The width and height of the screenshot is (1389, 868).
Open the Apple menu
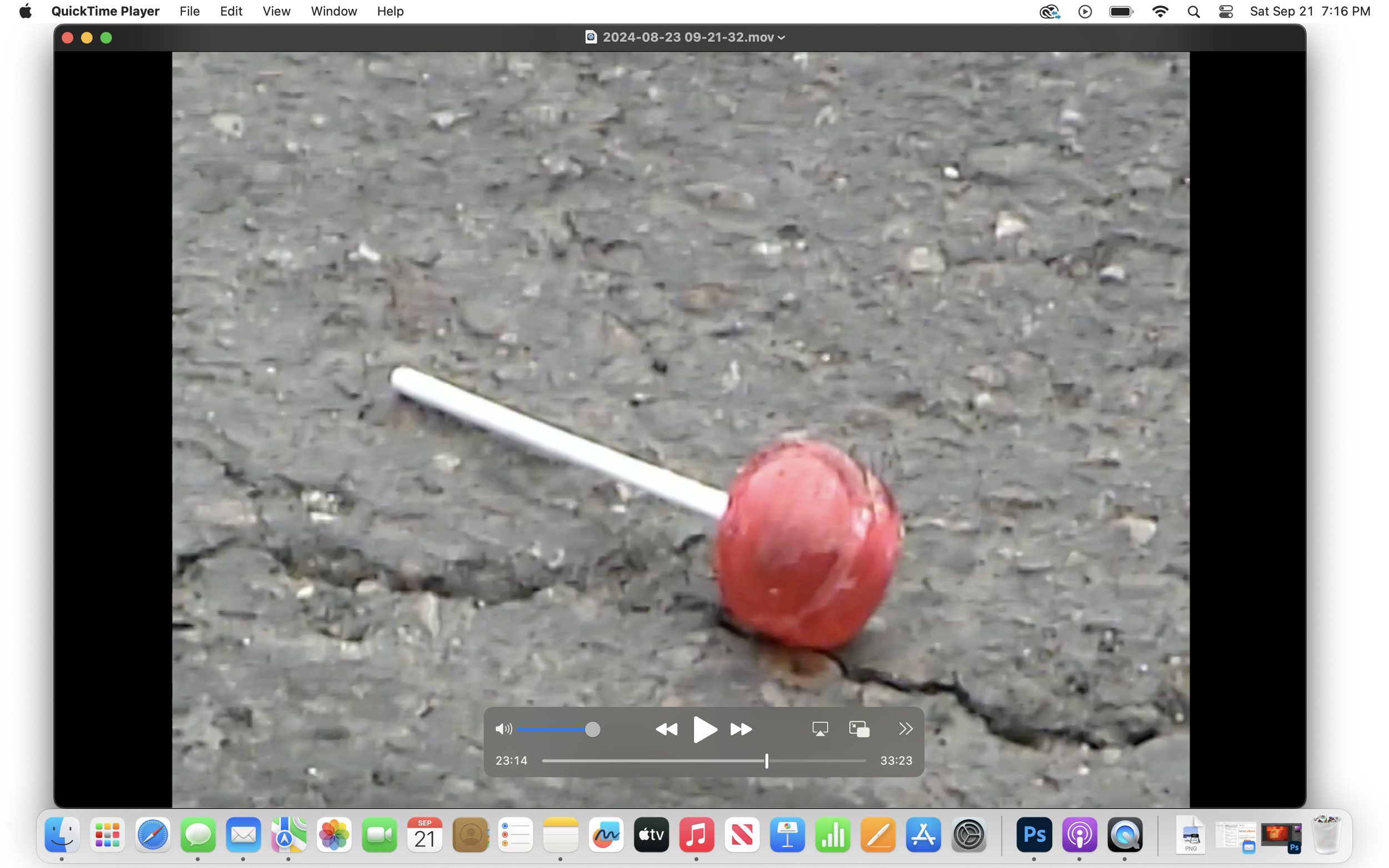25,12
